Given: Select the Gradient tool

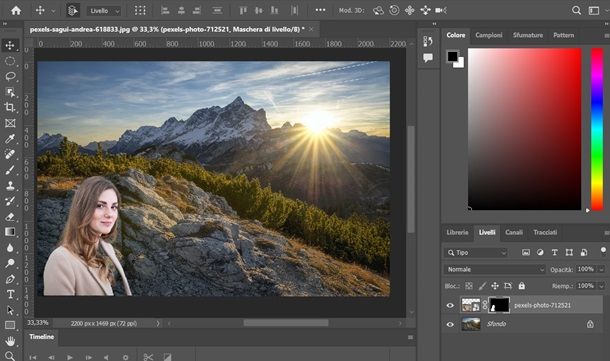Looking at the screenshot, I should [10, 232].
